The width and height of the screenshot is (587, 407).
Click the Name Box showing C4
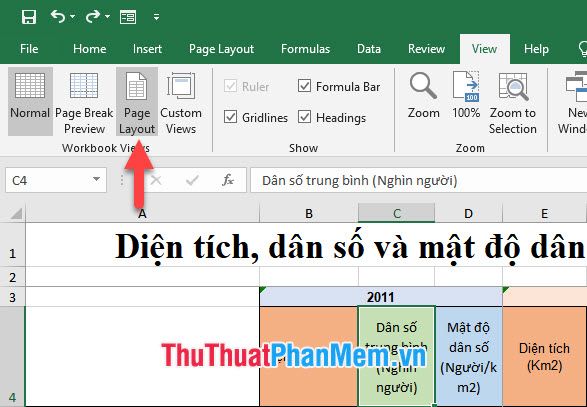[49, 180]
